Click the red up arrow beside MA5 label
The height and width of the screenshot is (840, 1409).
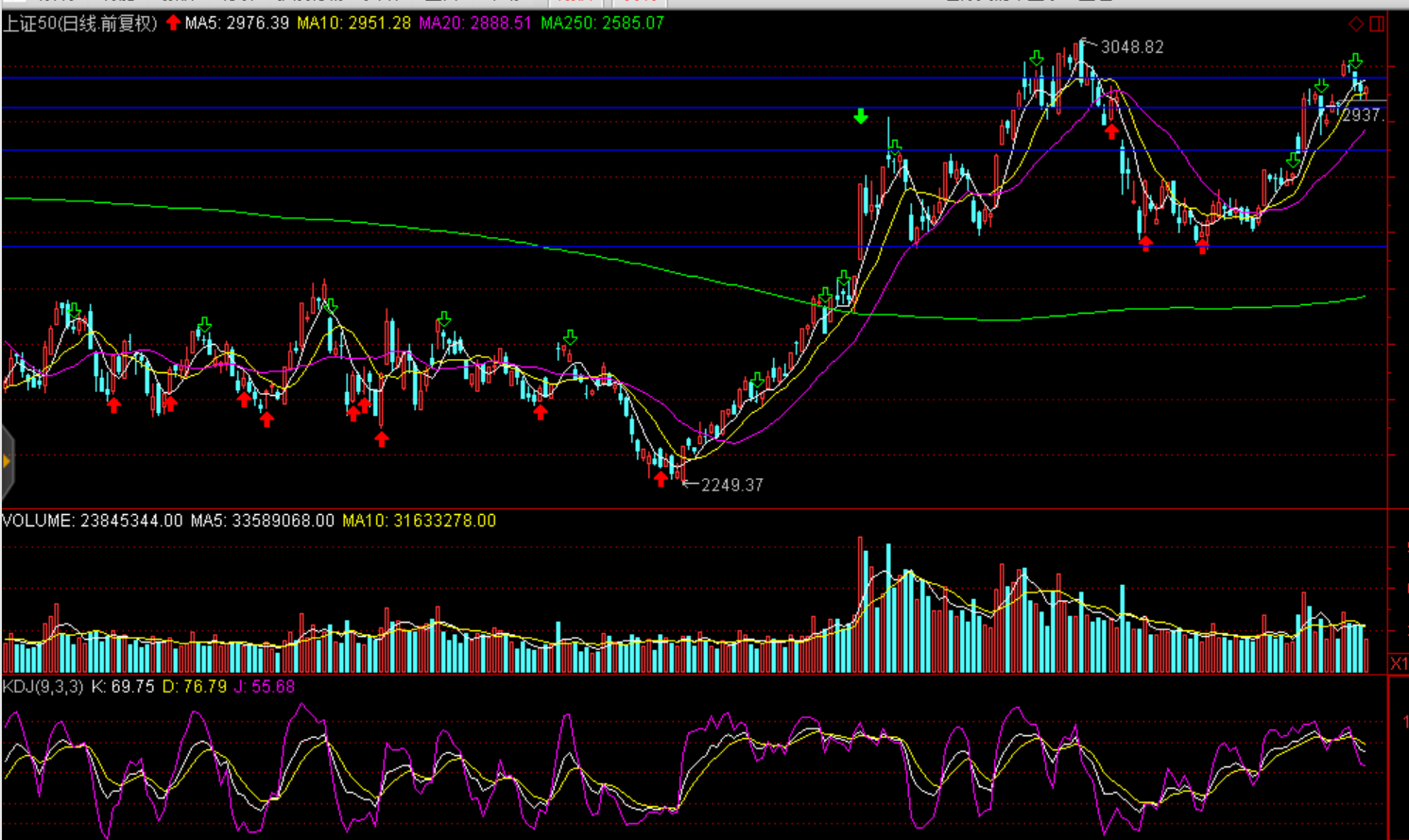click(173, 23)
